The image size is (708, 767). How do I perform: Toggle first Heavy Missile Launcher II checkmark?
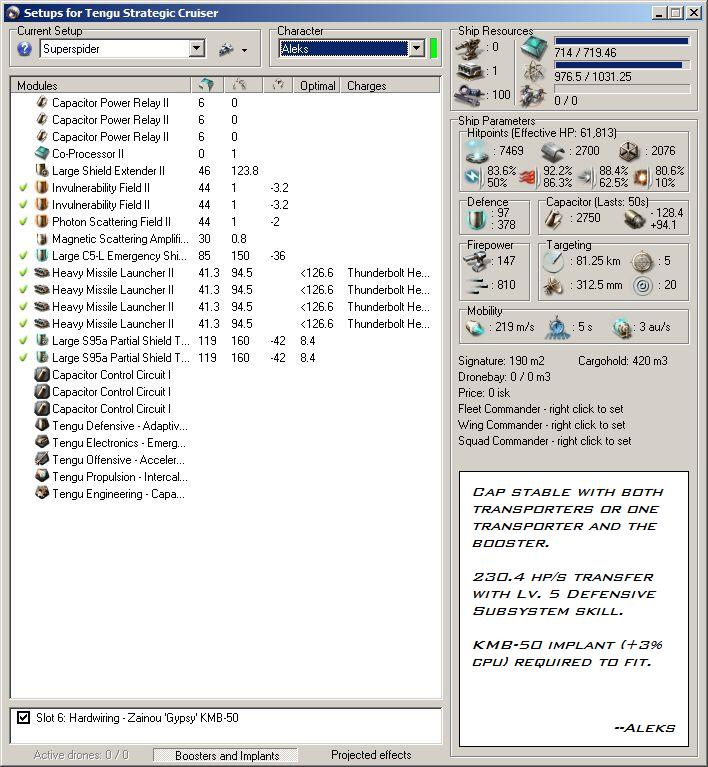click(x=23, y=273)
